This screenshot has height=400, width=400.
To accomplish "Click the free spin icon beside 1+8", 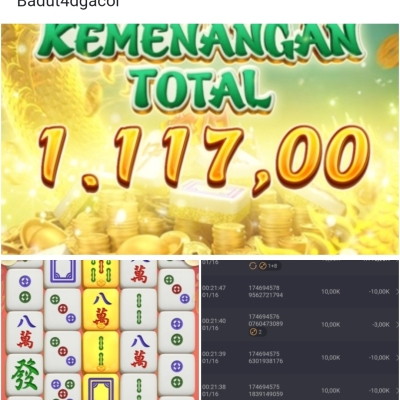I will click(x=263, y=266).
